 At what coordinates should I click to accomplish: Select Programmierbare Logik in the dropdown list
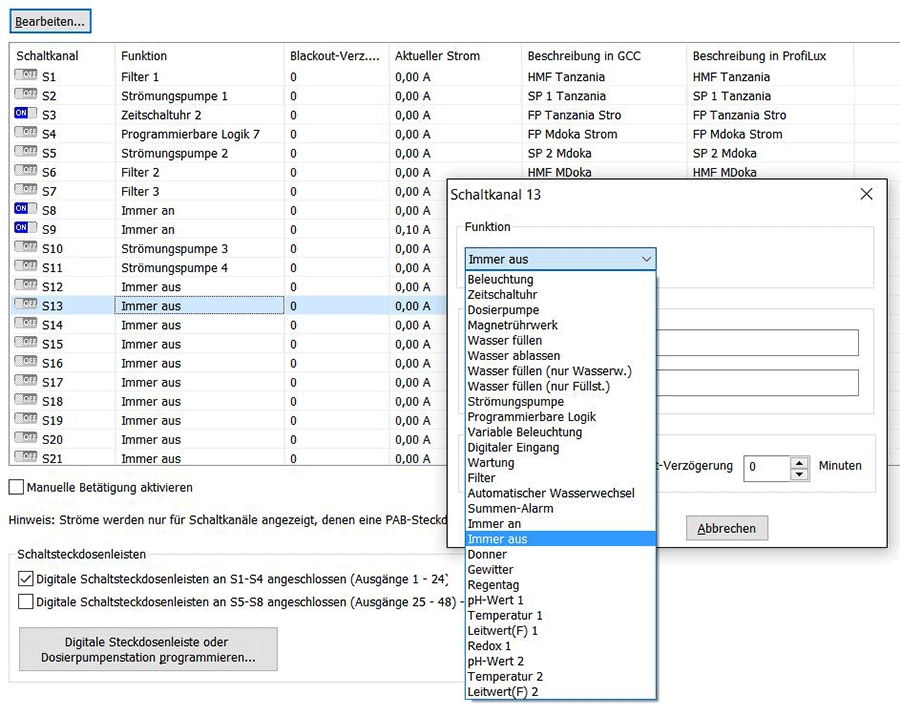coord(531,417)
